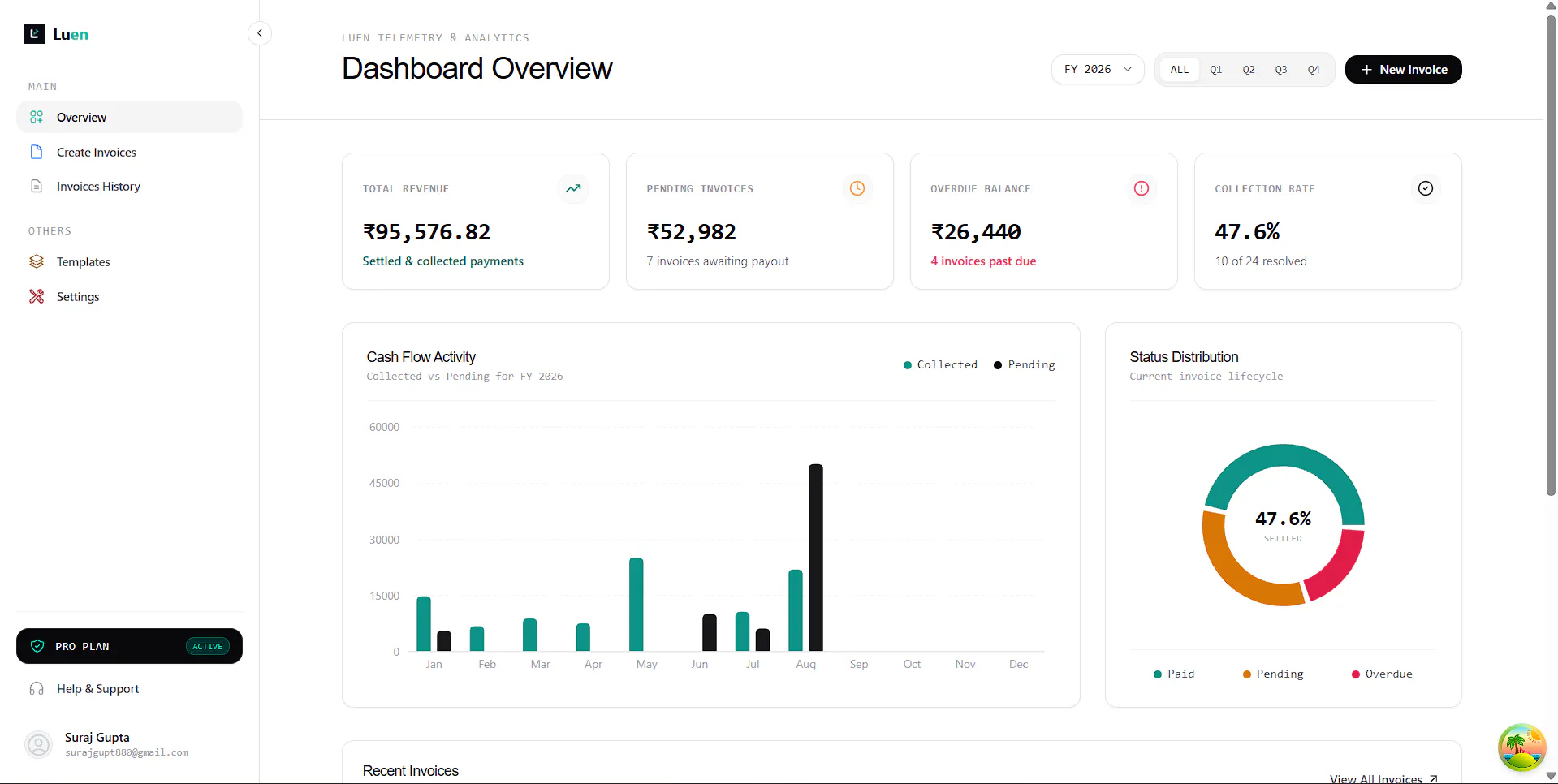Click the palm tree floating icon
This screenshot has height=784, width=1558.
pos(1522,747)
